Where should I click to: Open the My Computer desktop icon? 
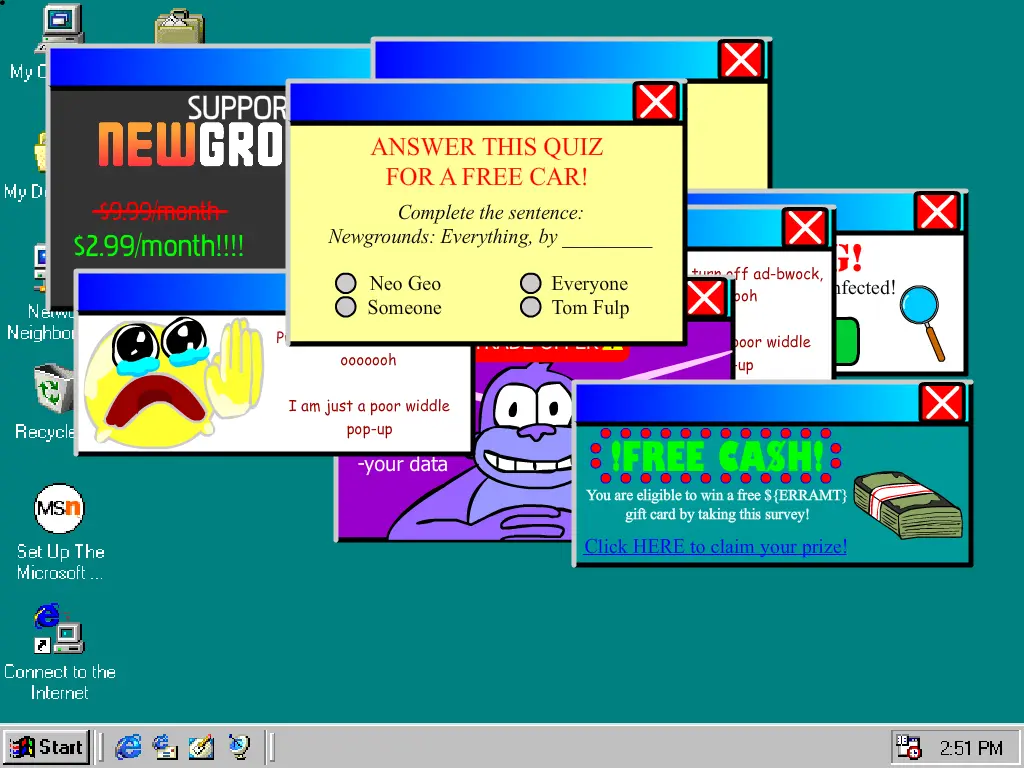62,25
